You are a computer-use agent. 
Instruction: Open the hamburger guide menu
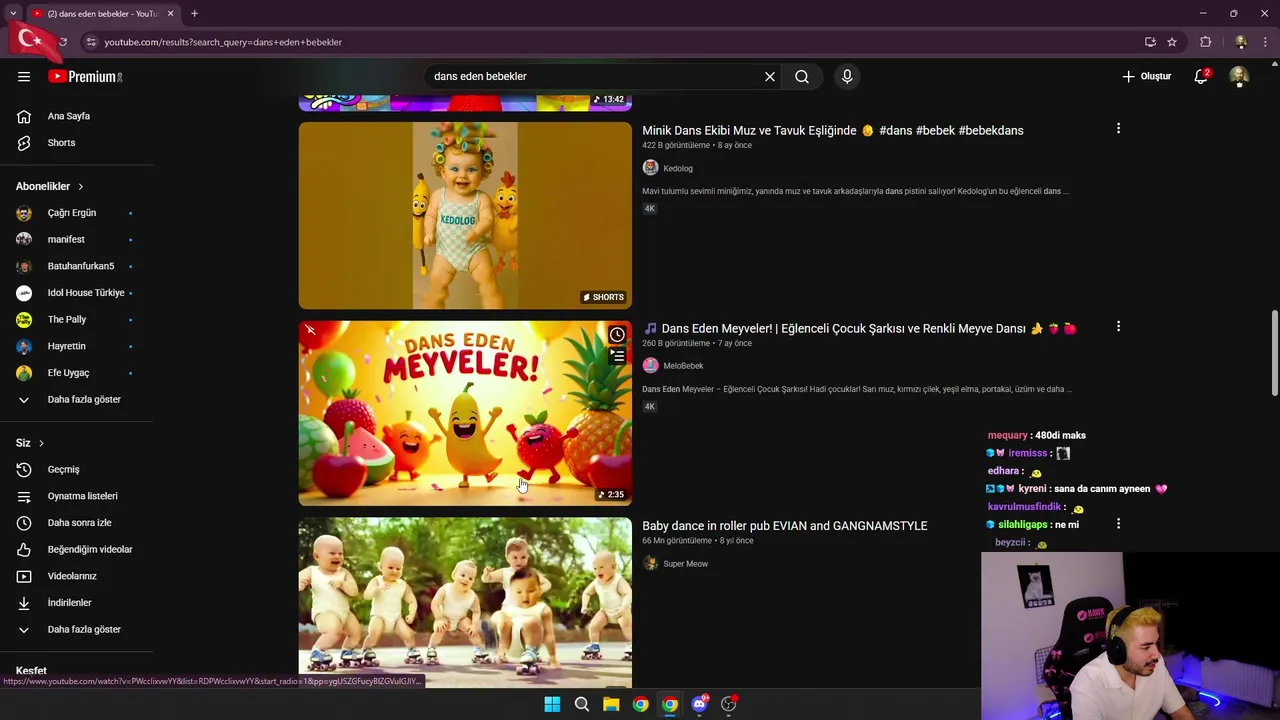pos(24,76)
